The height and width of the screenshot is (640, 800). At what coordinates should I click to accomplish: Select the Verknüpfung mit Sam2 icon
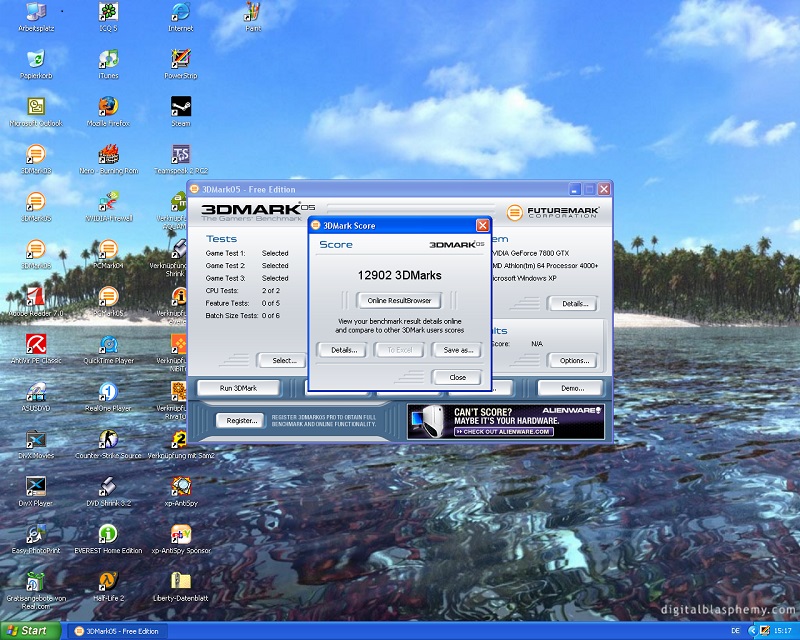[181, 444]
